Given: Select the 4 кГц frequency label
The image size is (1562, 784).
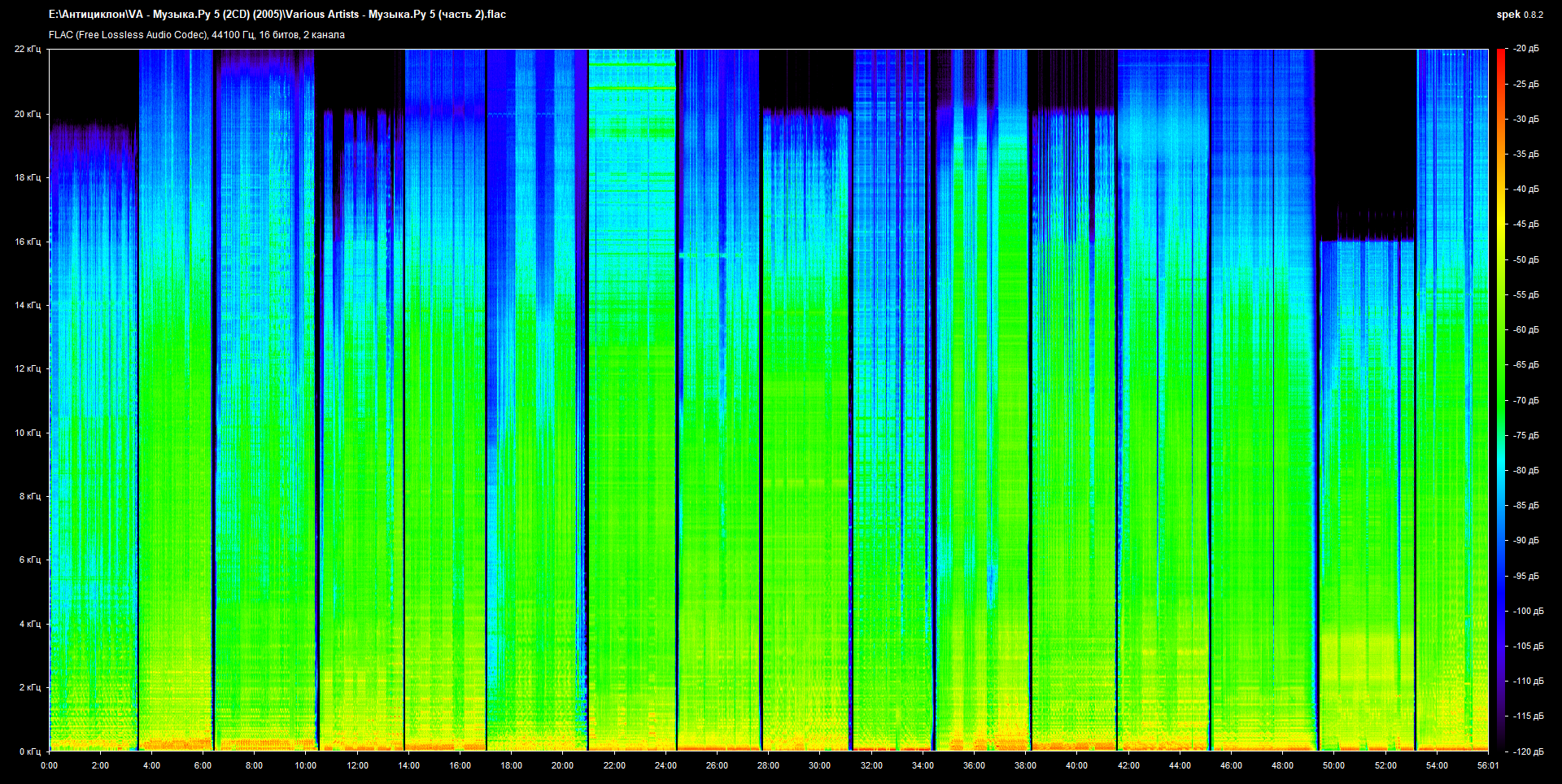Looking at the screenshot, I should tap(29, 624).
